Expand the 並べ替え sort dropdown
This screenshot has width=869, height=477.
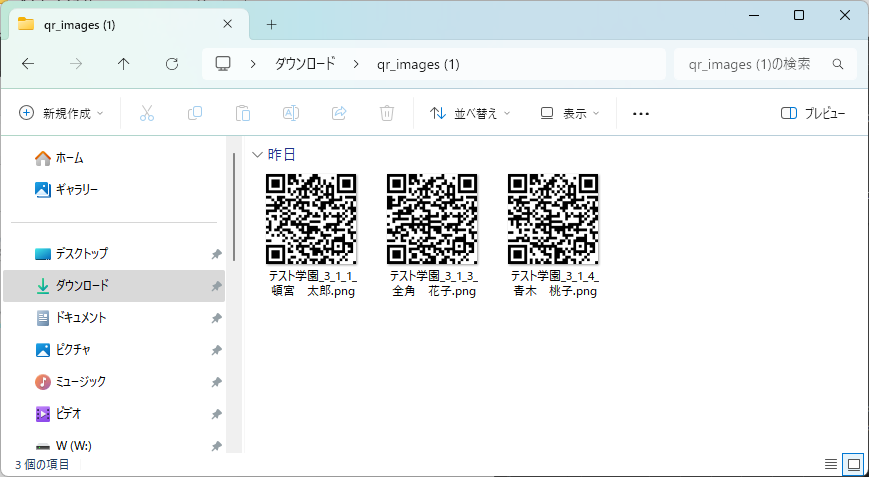(470, 114)
